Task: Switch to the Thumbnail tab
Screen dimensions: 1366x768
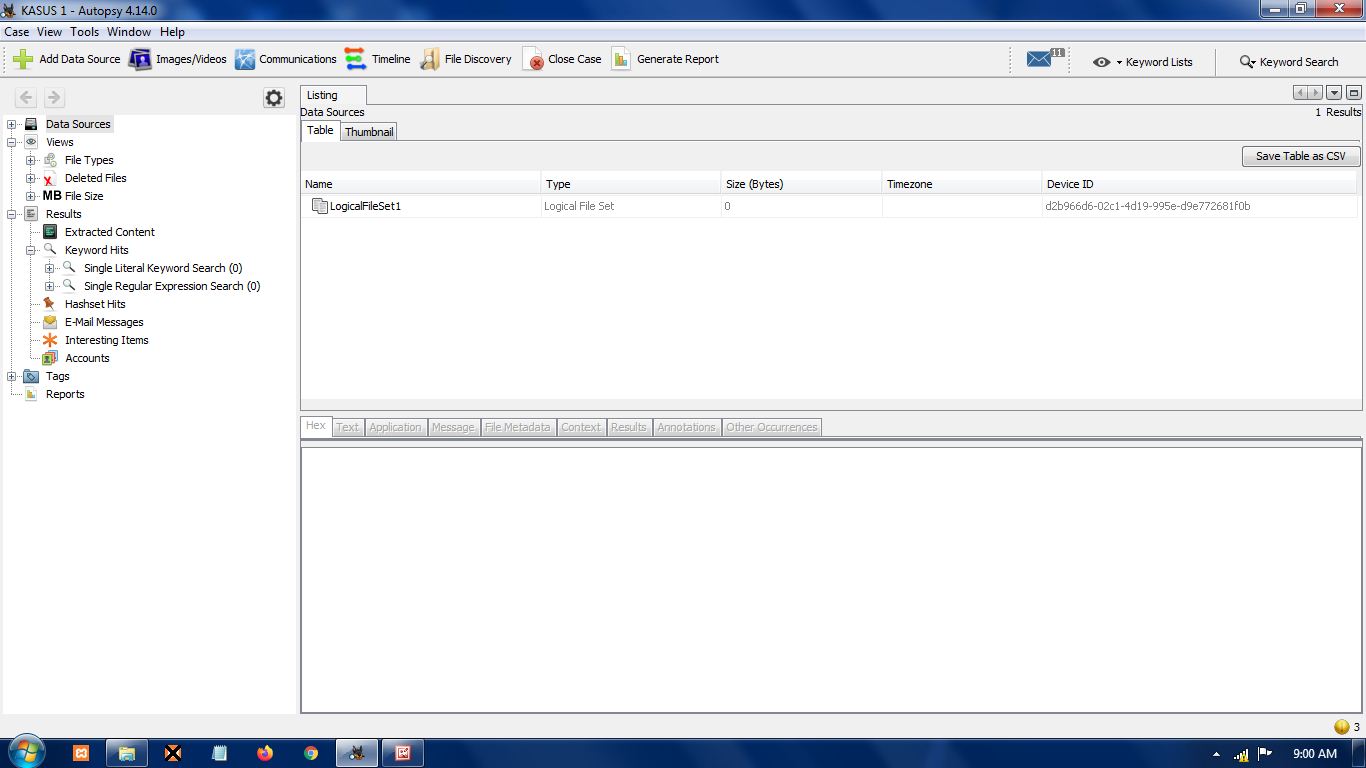Action: tap(369, 132)
